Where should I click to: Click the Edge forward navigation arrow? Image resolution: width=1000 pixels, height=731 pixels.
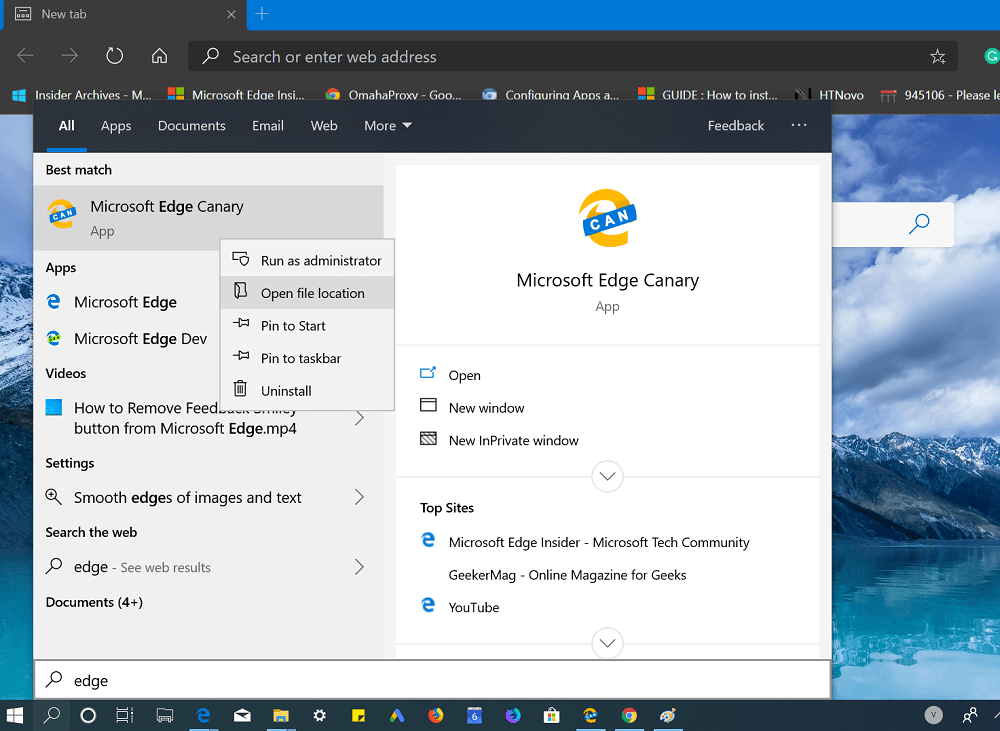click(70, 56)
